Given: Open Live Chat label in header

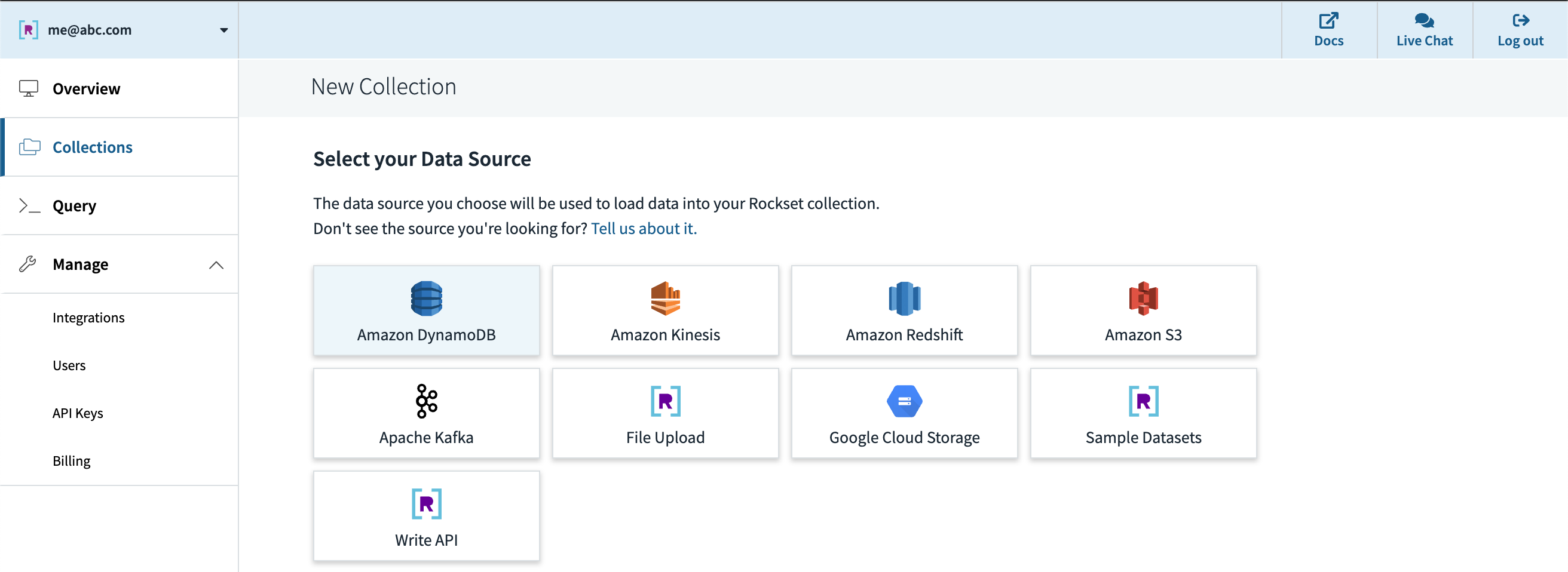Looking at the screenshot, I should 1425,41.
